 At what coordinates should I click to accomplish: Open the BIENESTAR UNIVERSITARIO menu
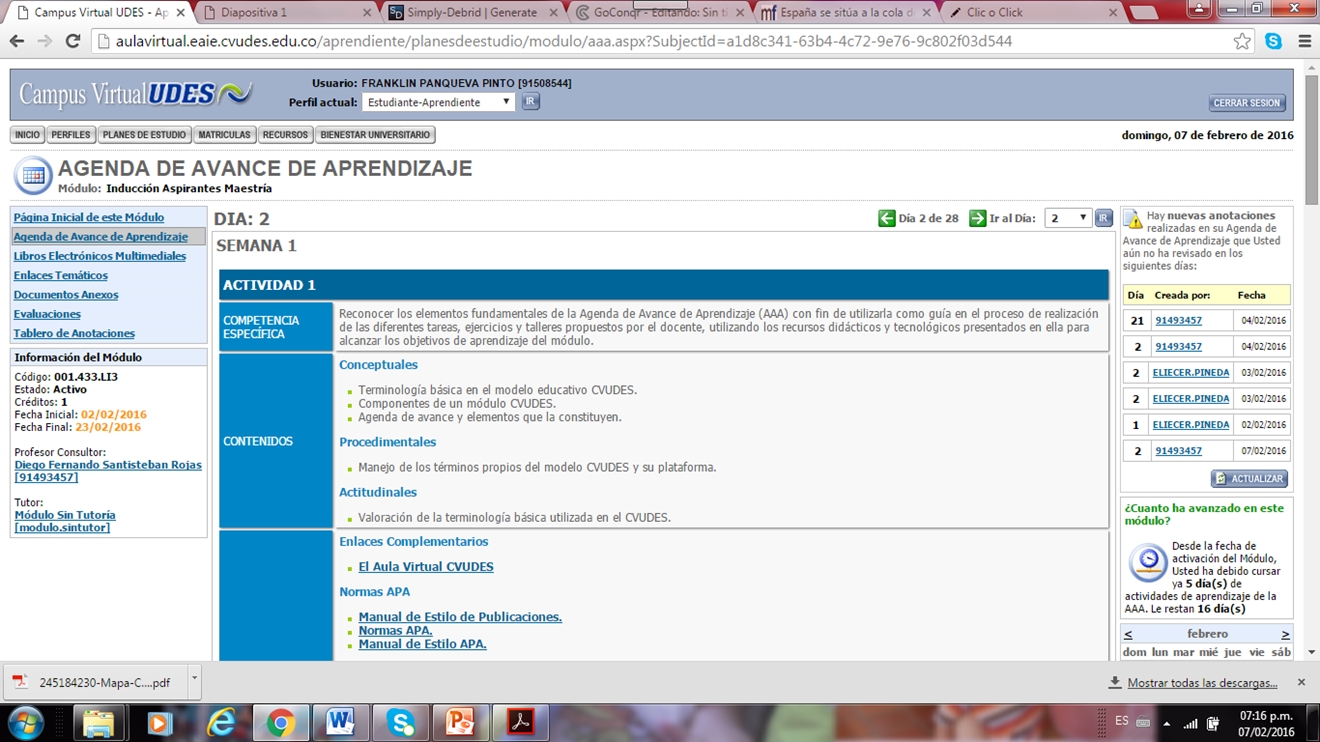pos(375,135)
